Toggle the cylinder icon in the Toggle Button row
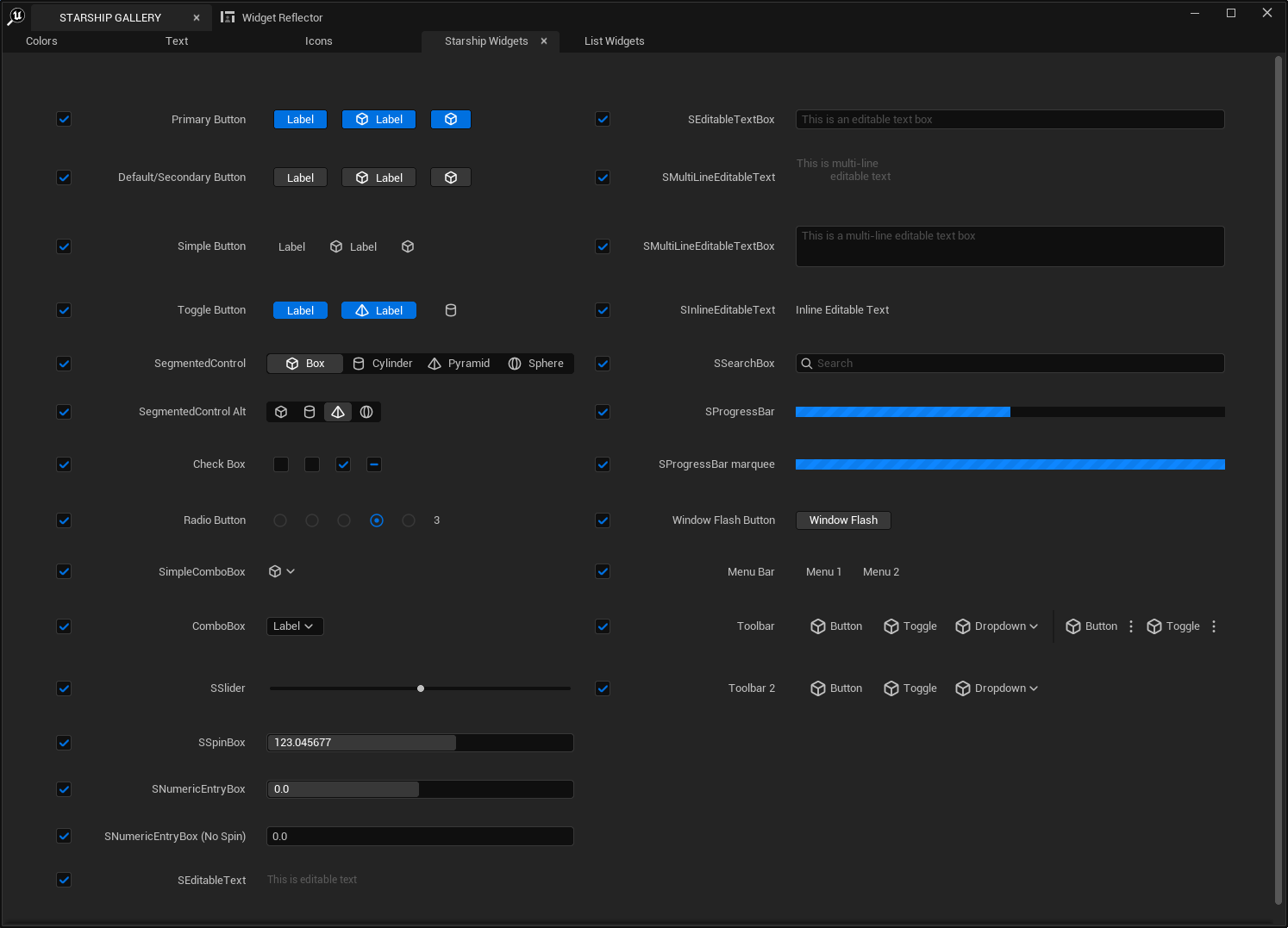 (x=450, y=310)
